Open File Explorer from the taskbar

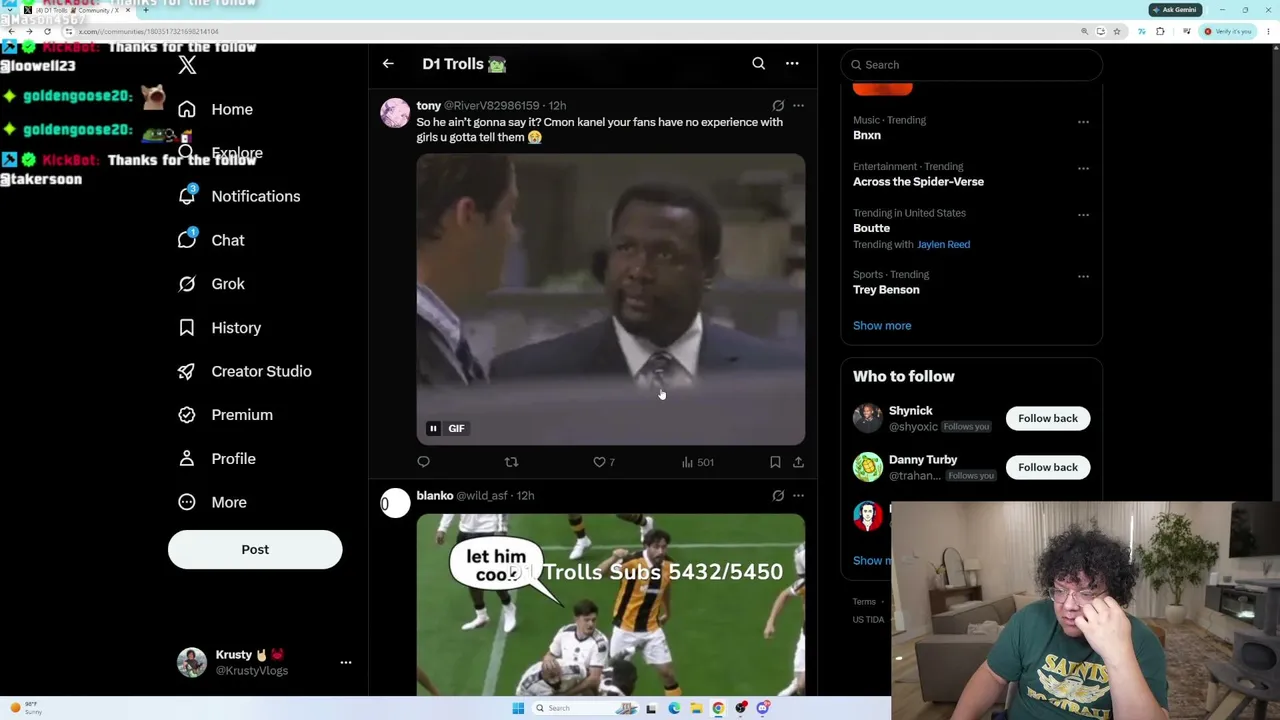click(696, 709)
